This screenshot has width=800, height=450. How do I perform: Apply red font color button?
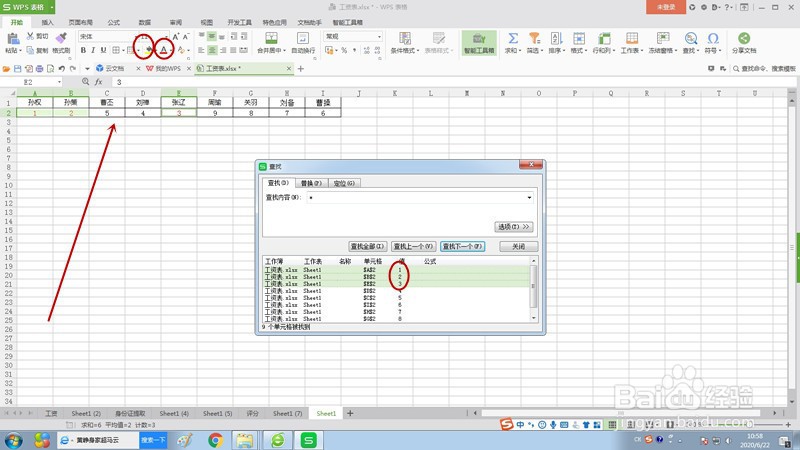point(163,50)
